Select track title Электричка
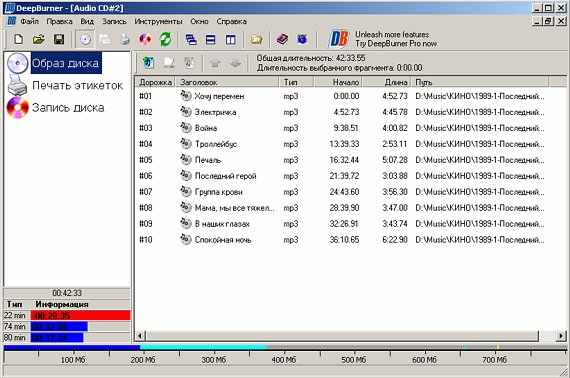The height and width of the screenshot is (378, 570). [x=216, y=112]
